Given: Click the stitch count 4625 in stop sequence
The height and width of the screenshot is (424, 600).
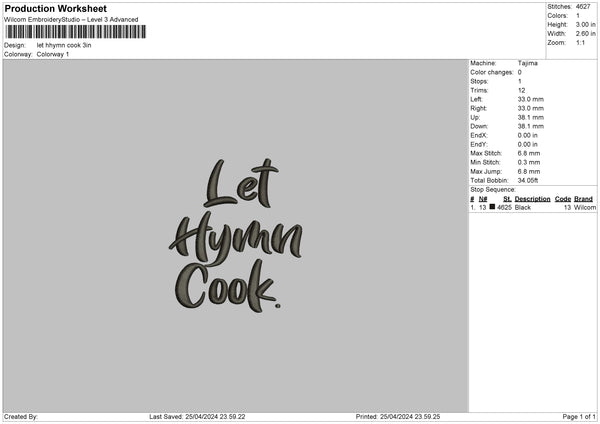Looking at the screenshot, I should tap(504, 207).
